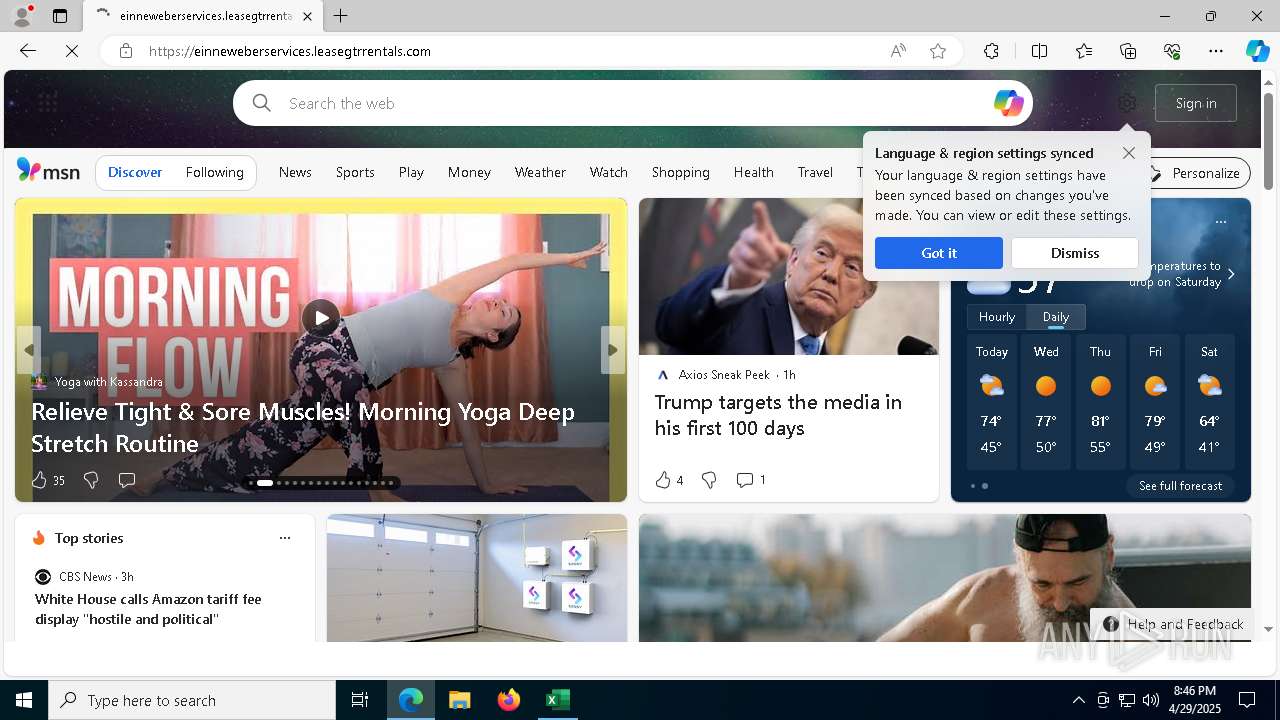This screenshot has height=720, width=1280.
Task: Open the Money section
Action: click(x=469, y=172)
